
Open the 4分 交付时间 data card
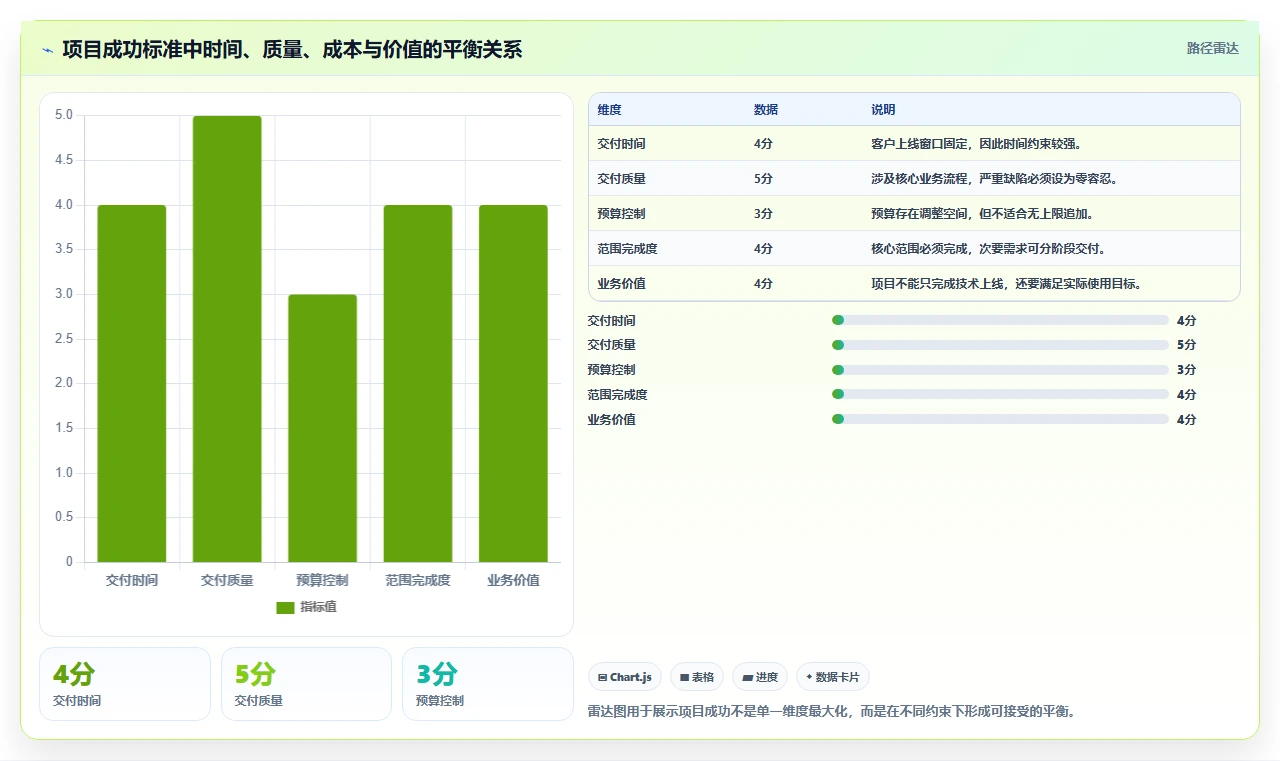[125, 684]
